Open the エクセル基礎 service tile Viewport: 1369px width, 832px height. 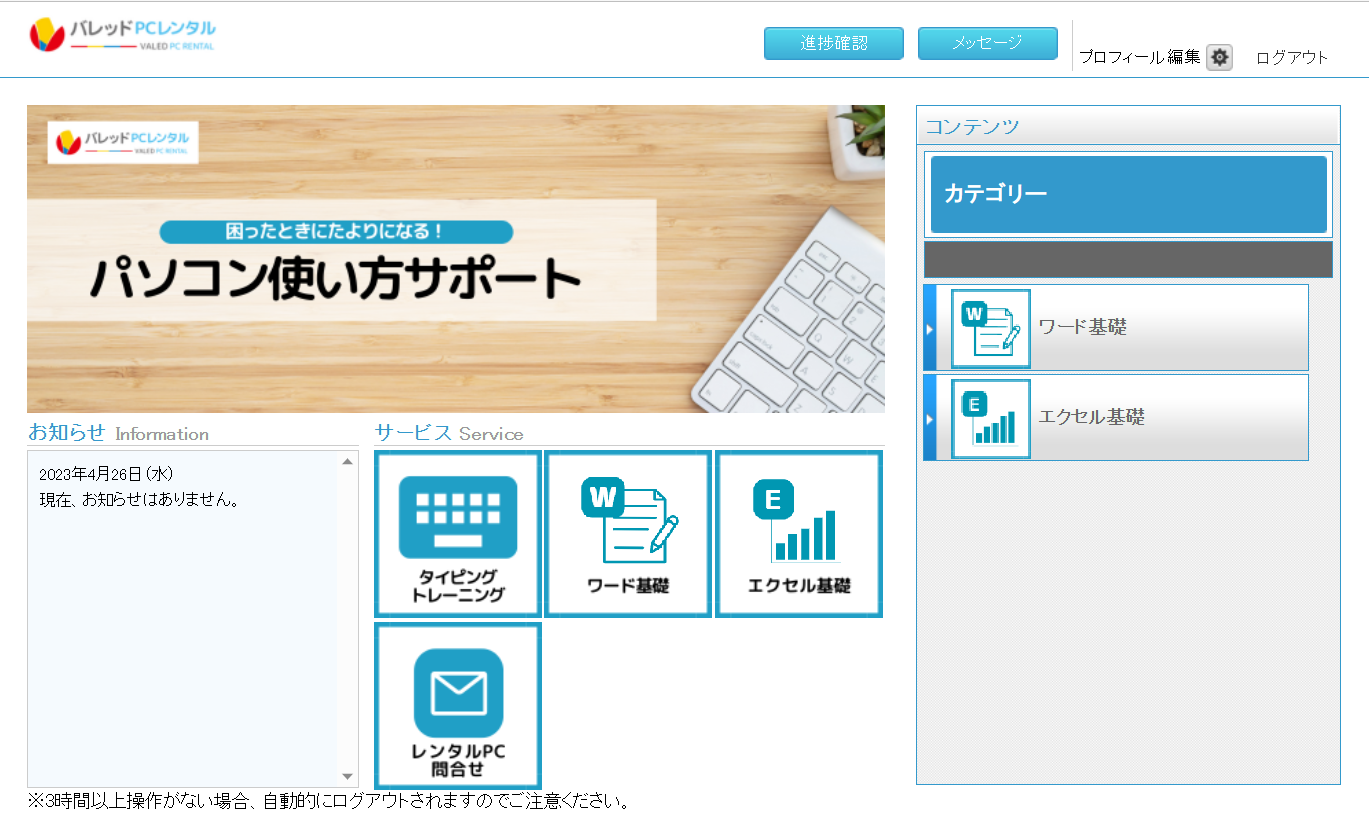[799, 534]
